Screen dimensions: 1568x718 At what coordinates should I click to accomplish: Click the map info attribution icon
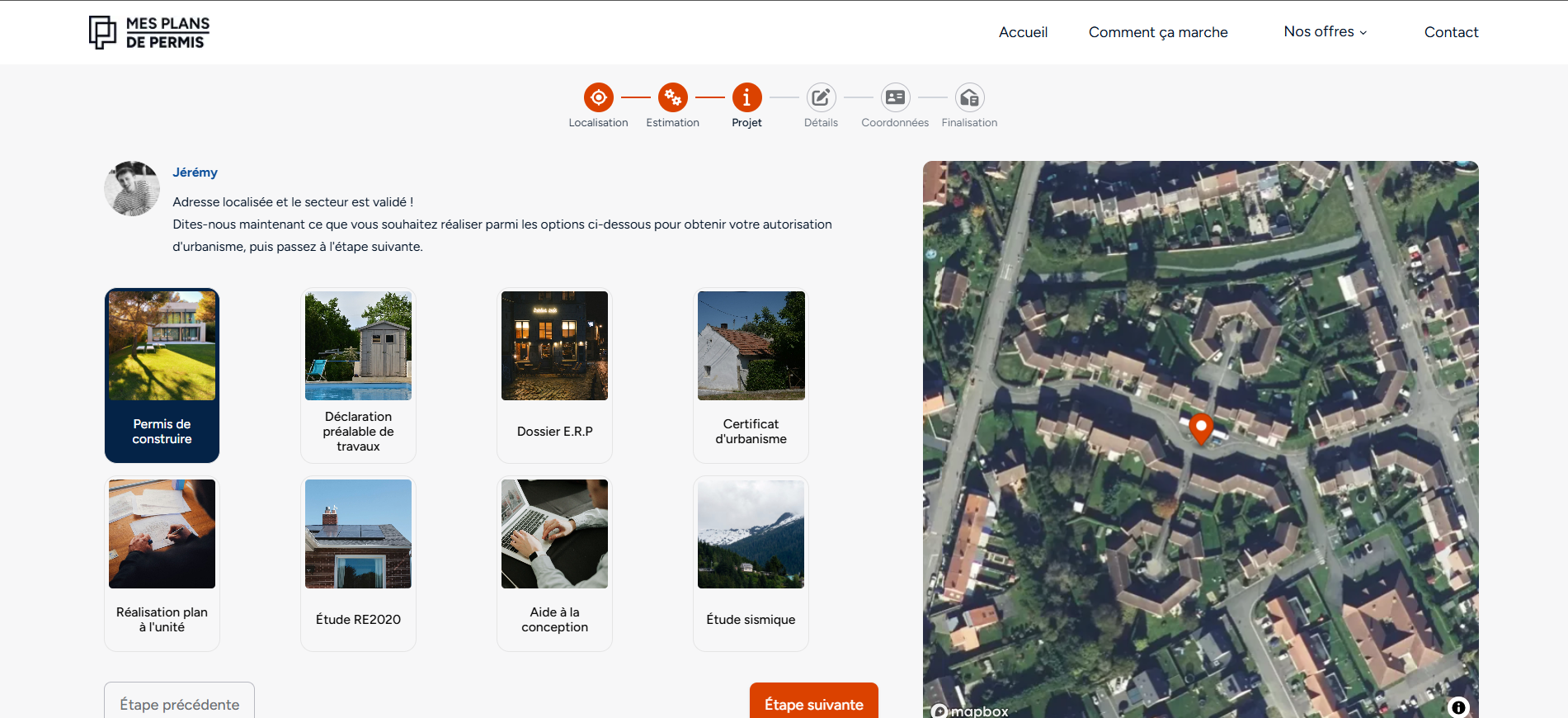[x=1457, y=707]
